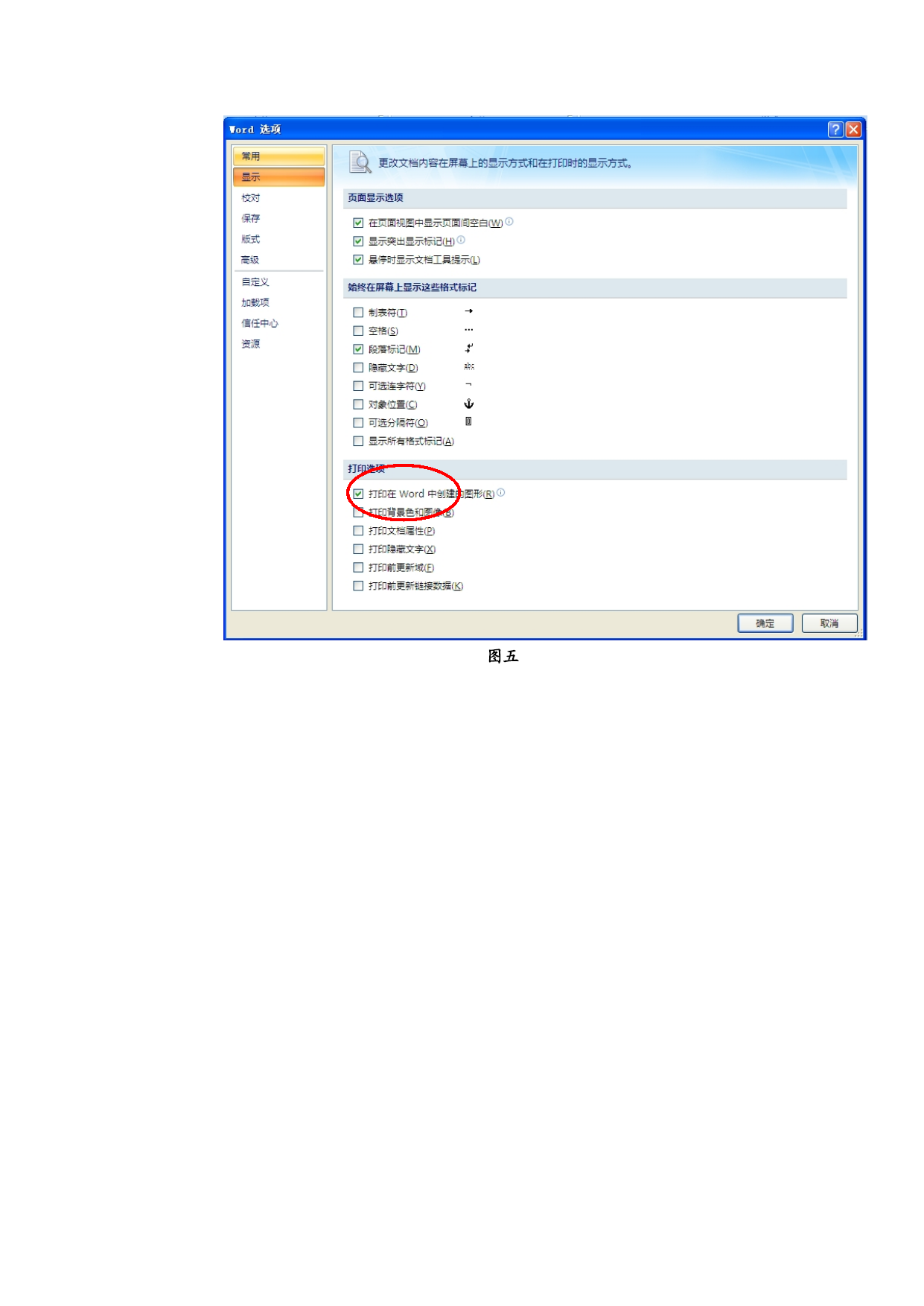
Task: Click info icon beside 打印在 Word 中创建的图形
Action: 501,493
